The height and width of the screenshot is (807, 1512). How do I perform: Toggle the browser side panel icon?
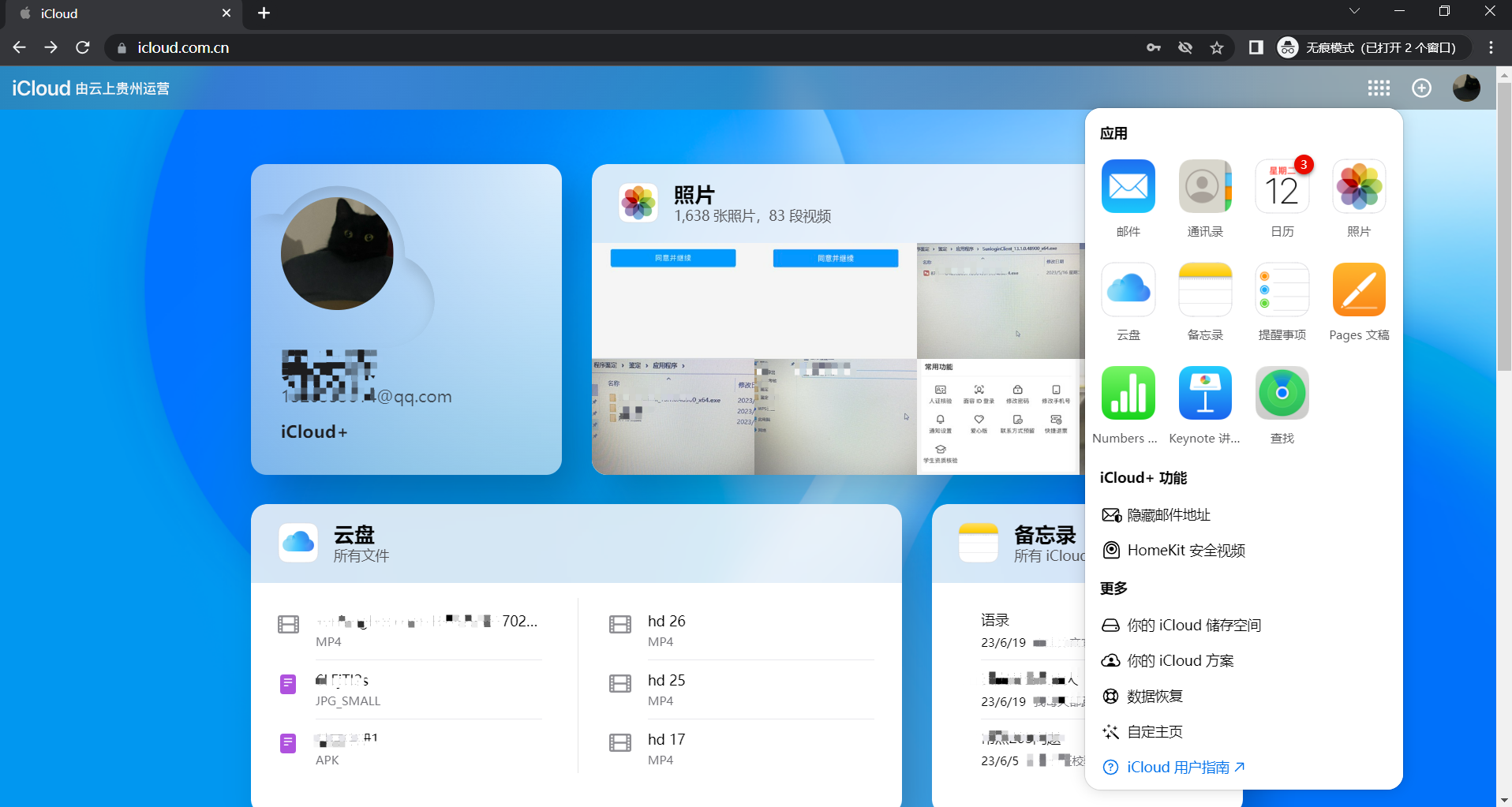[1256, 48]
